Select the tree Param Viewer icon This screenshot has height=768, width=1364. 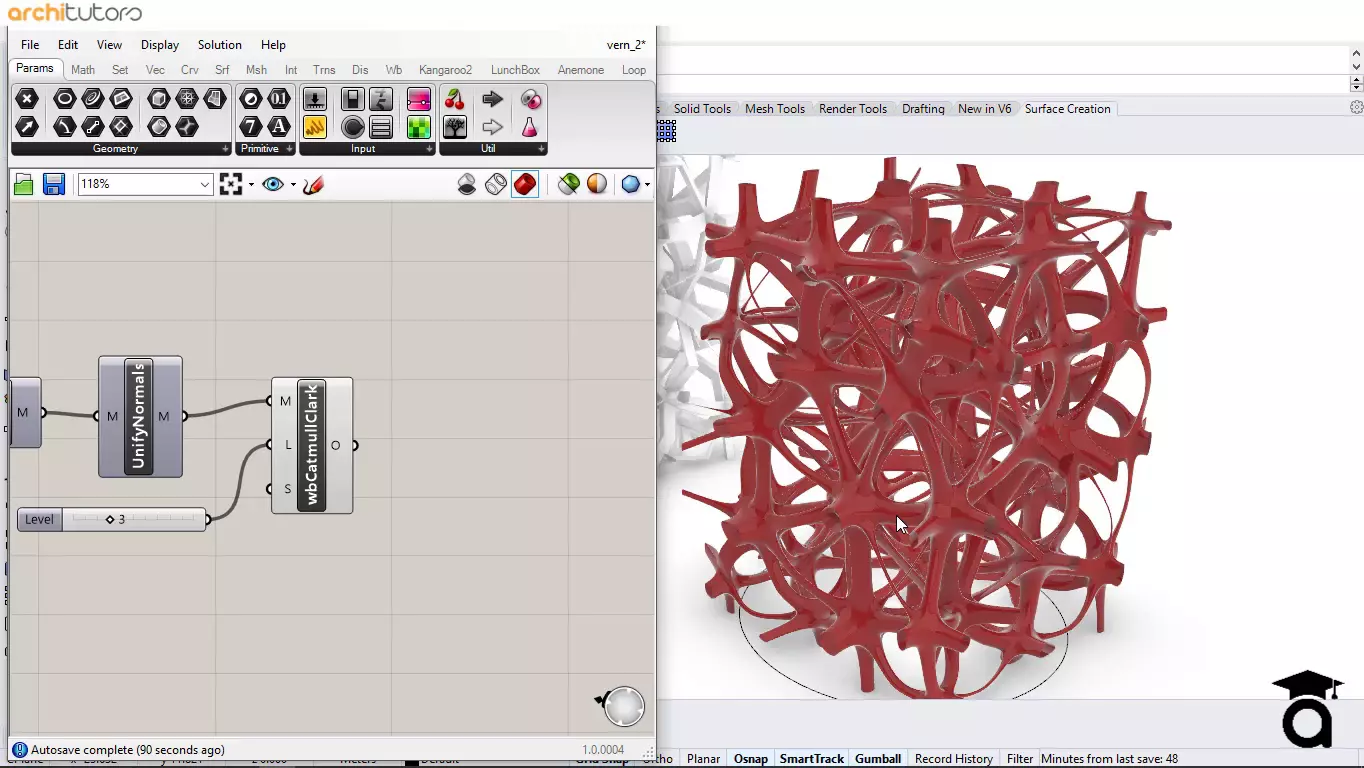click(x=455, y=127)
